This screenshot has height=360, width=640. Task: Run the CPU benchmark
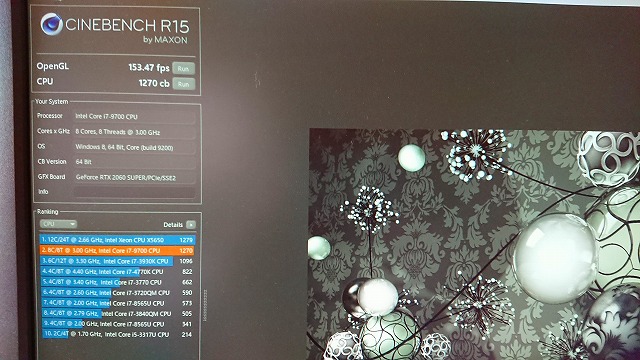coord(183,84)
